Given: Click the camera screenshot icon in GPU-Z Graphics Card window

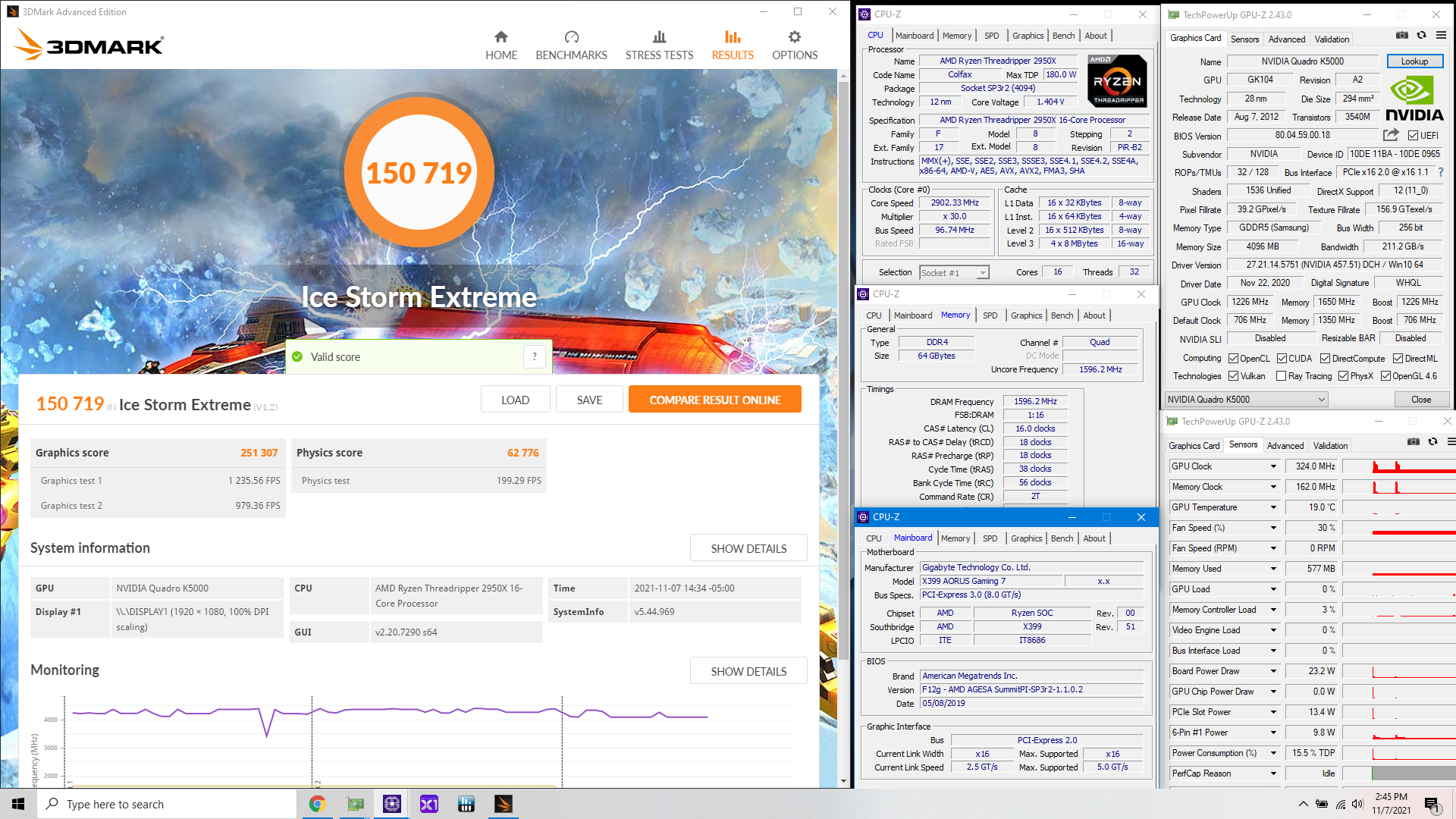Looking at the screenshot, I should 1402,35.
